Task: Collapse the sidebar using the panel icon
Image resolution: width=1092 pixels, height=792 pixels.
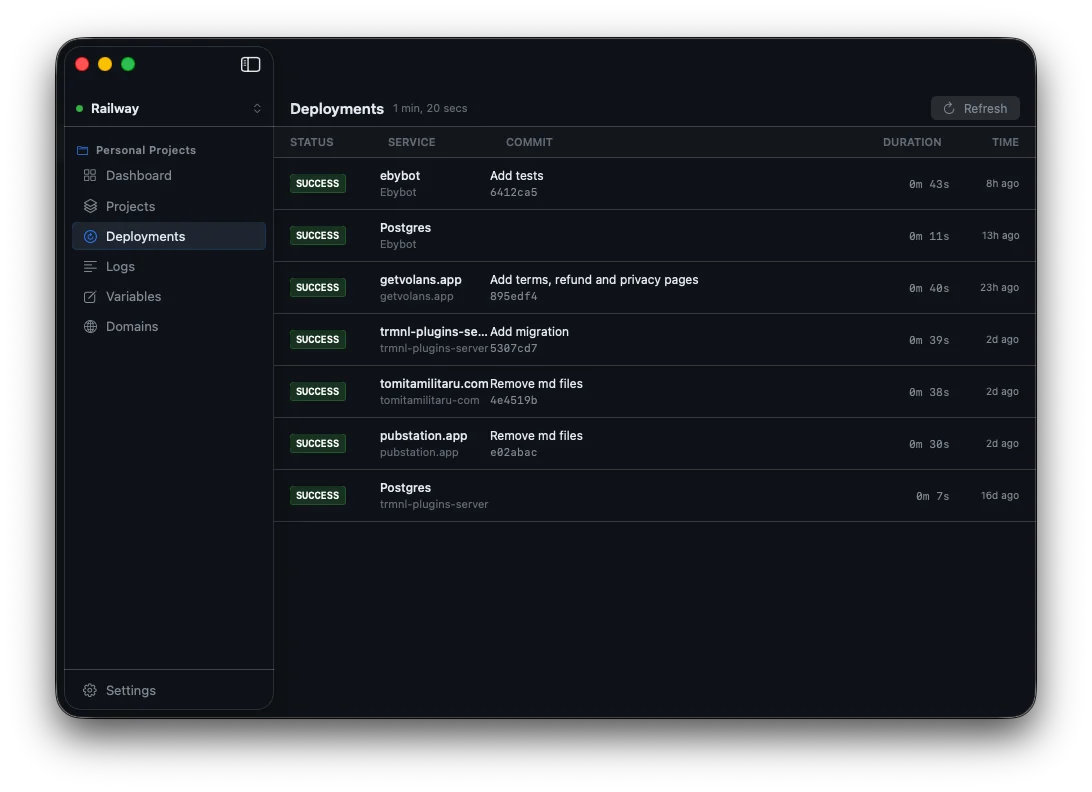Action: coord(250,64)
